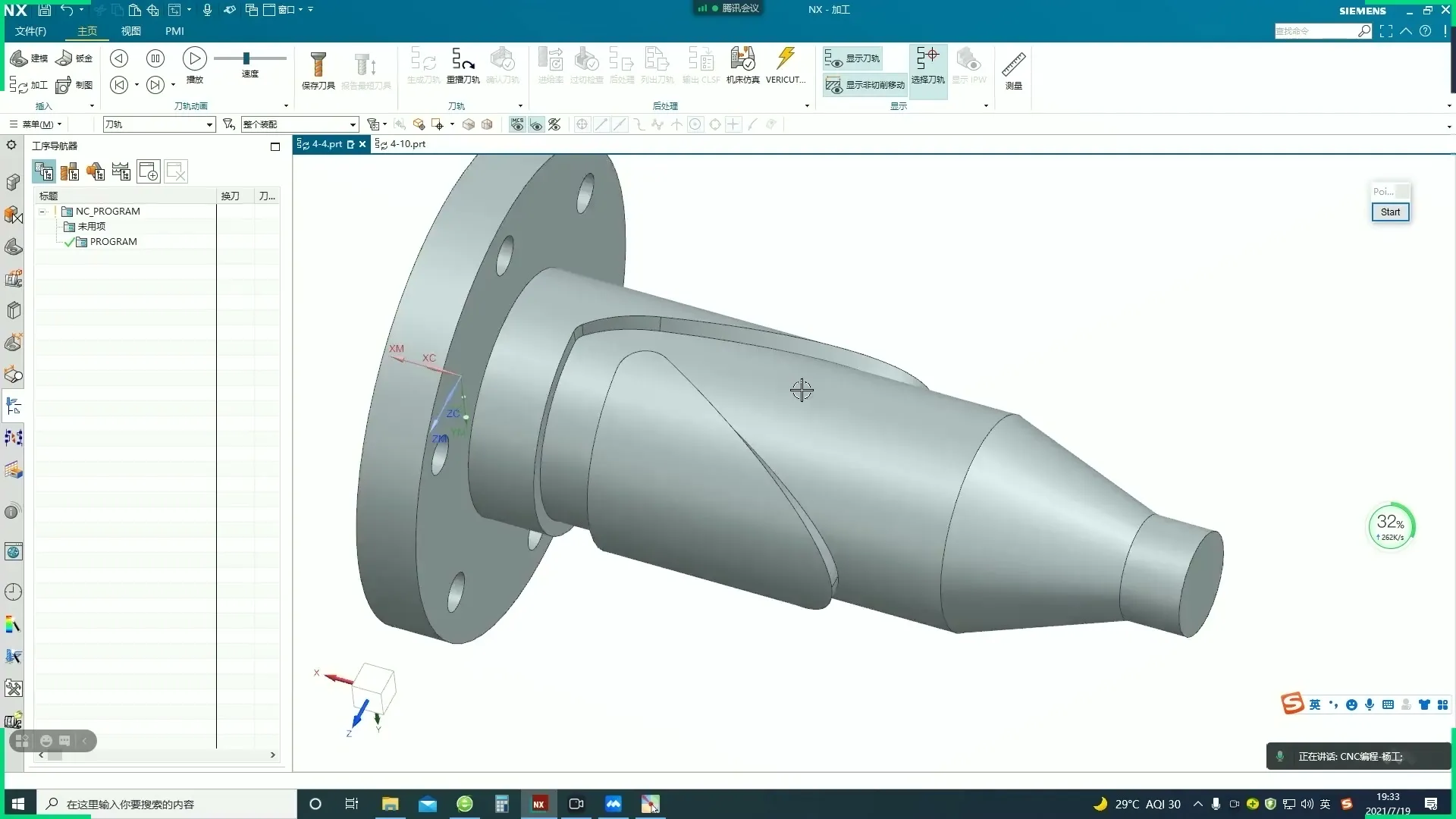This screenshot has width=1456, height=819.
Task: Switch to the 4-10.prt document tab
Action: click(407, 144)
